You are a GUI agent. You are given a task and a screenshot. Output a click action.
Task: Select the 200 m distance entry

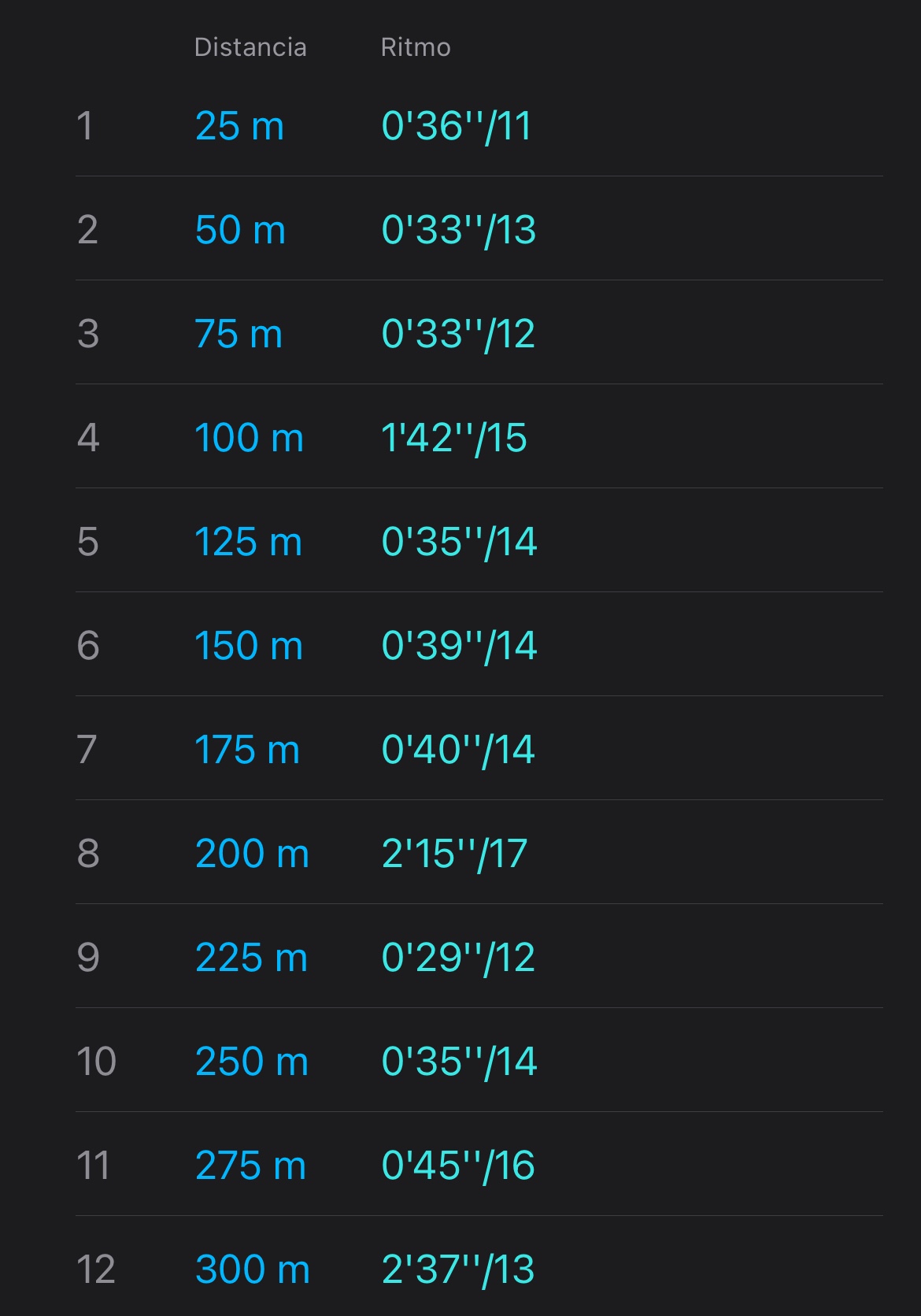tap(252, 854)
